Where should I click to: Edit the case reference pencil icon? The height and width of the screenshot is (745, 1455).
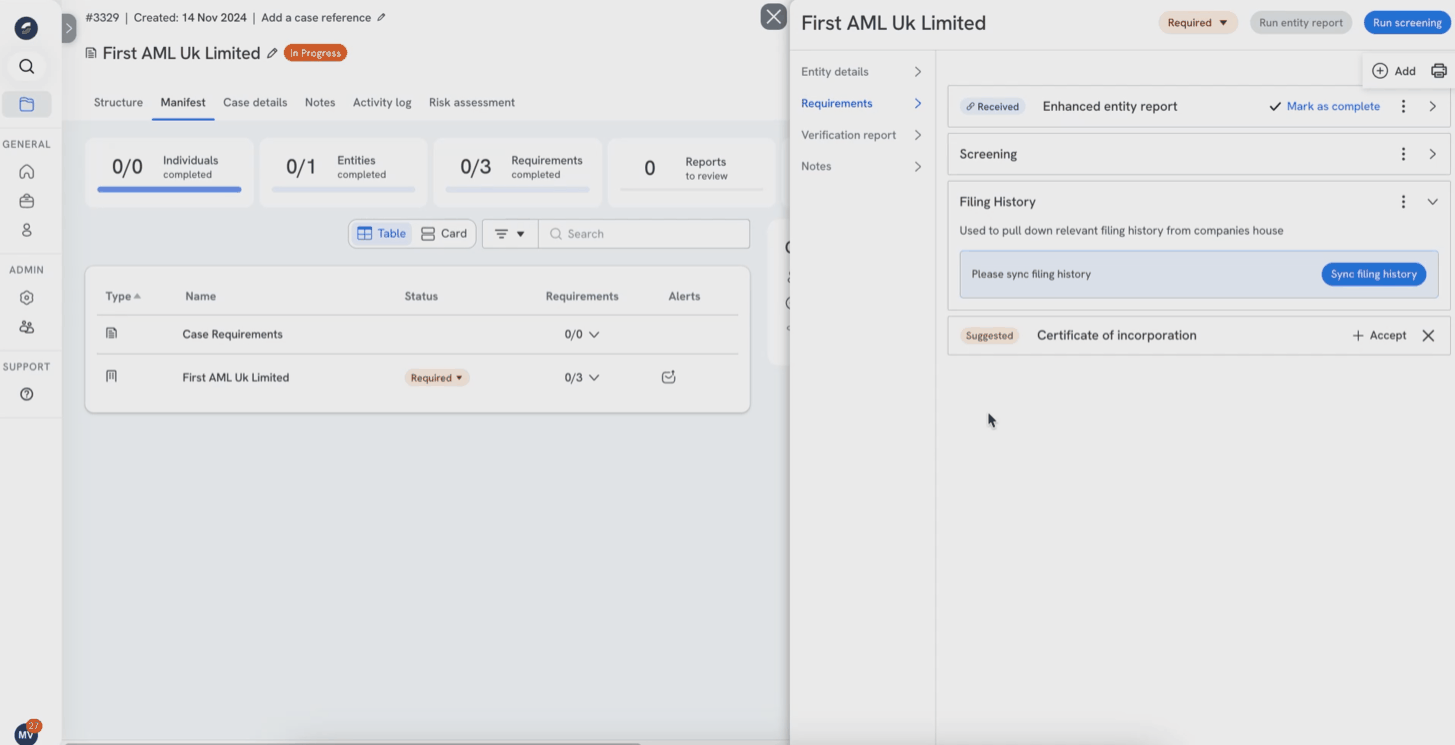(381, 18)
